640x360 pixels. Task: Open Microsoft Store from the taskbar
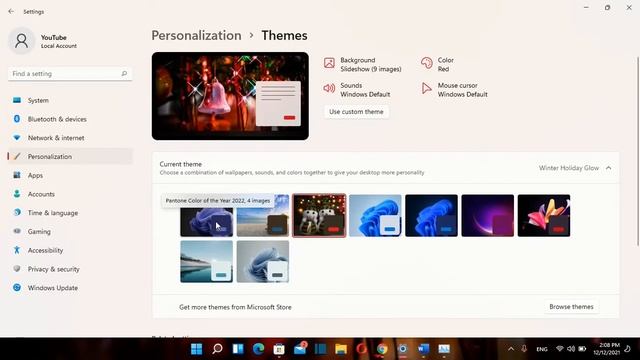(279, 349)
